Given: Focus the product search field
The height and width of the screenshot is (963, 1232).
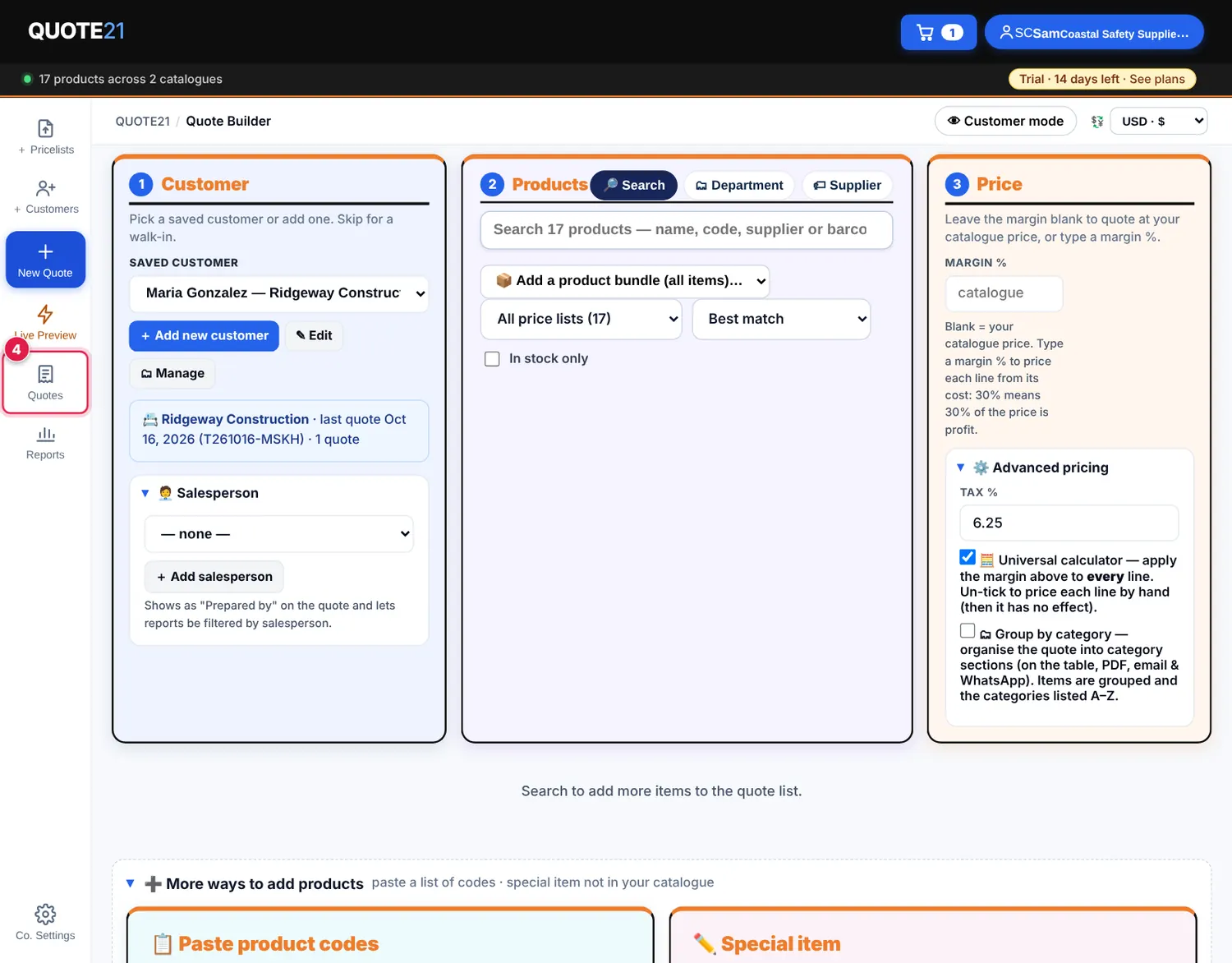Looking at the screenshot, I should 687,230.
